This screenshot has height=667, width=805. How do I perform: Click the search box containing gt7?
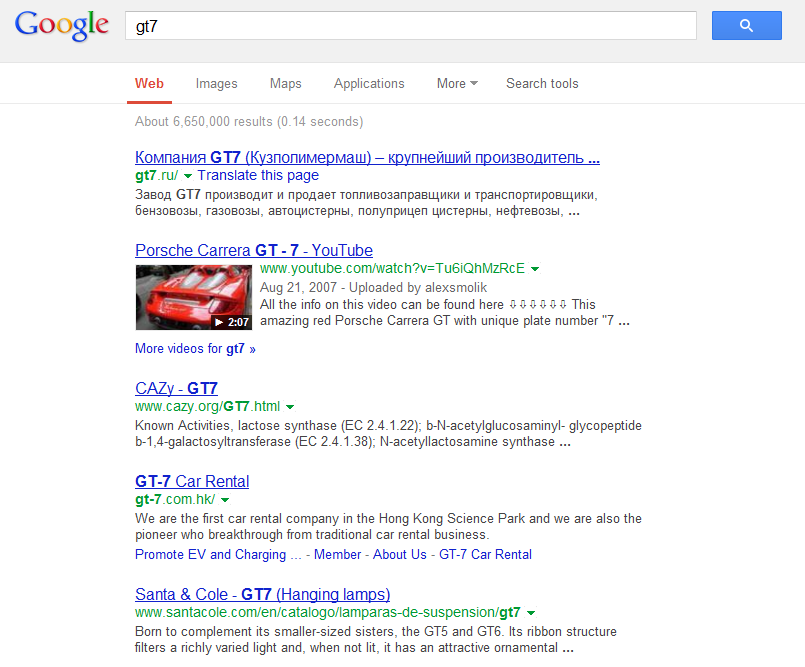[411, 26]
